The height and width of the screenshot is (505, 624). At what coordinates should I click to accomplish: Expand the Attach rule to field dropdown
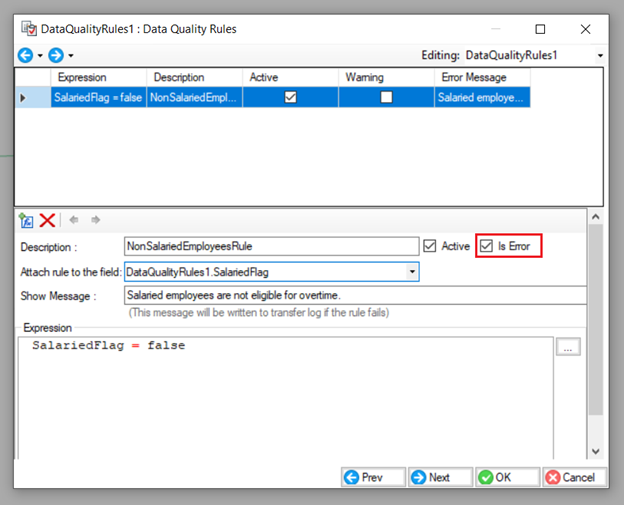(x=412, y=271)
